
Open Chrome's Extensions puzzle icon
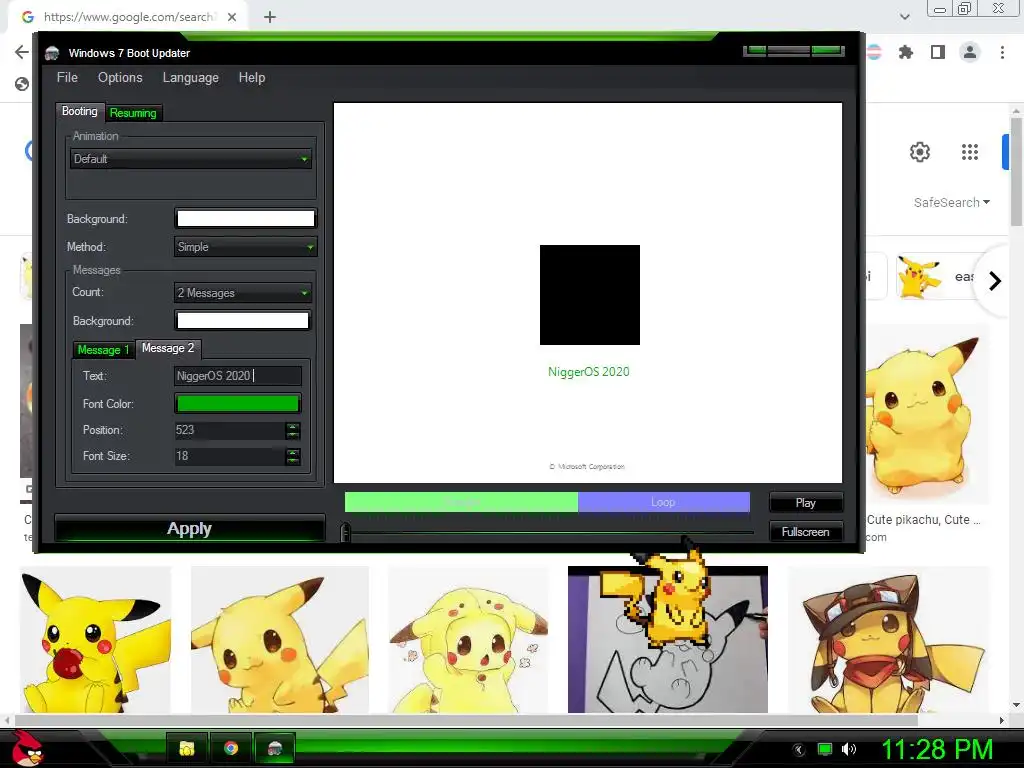(x=906, y=52)
